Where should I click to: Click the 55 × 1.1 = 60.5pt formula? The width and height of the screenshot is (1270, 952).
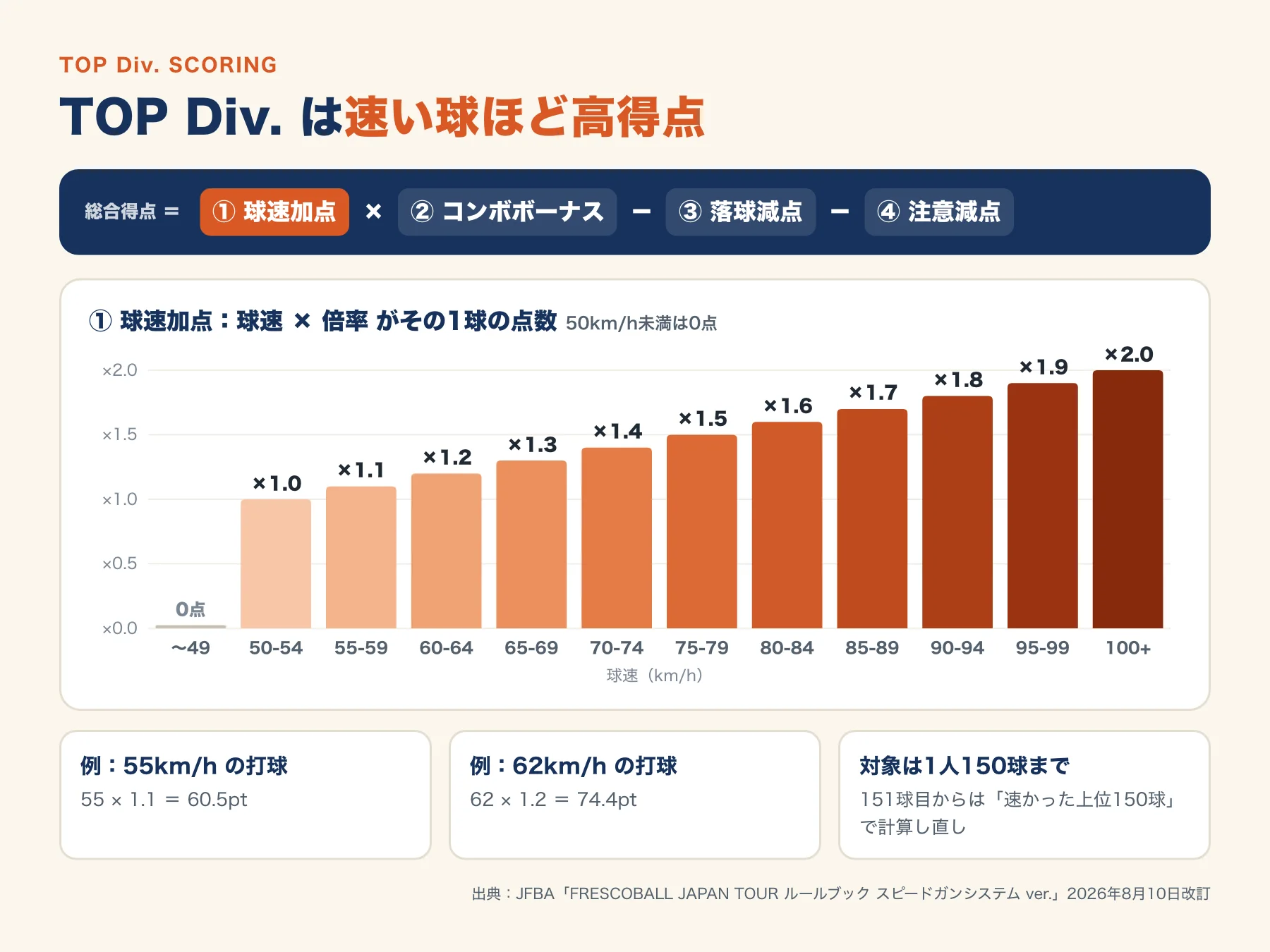[x=164, y=800]
